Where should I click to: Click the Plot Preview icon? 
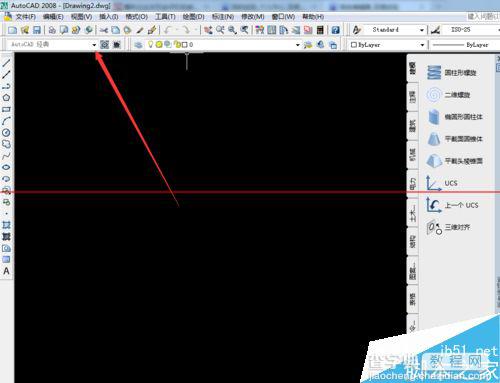(64, 30)
